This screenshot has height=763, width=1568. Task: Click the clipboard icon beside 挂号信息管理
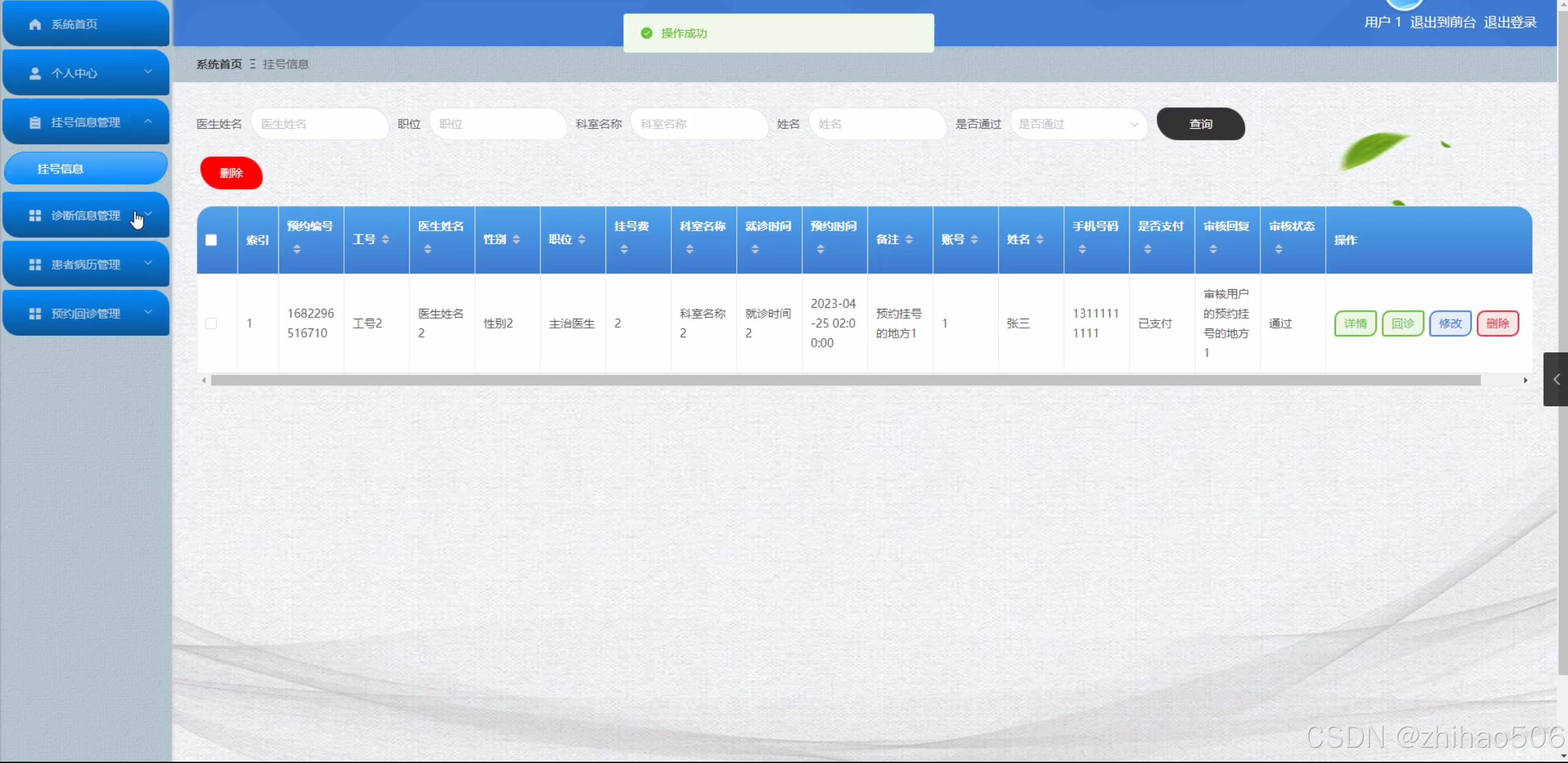click(35, 123)
